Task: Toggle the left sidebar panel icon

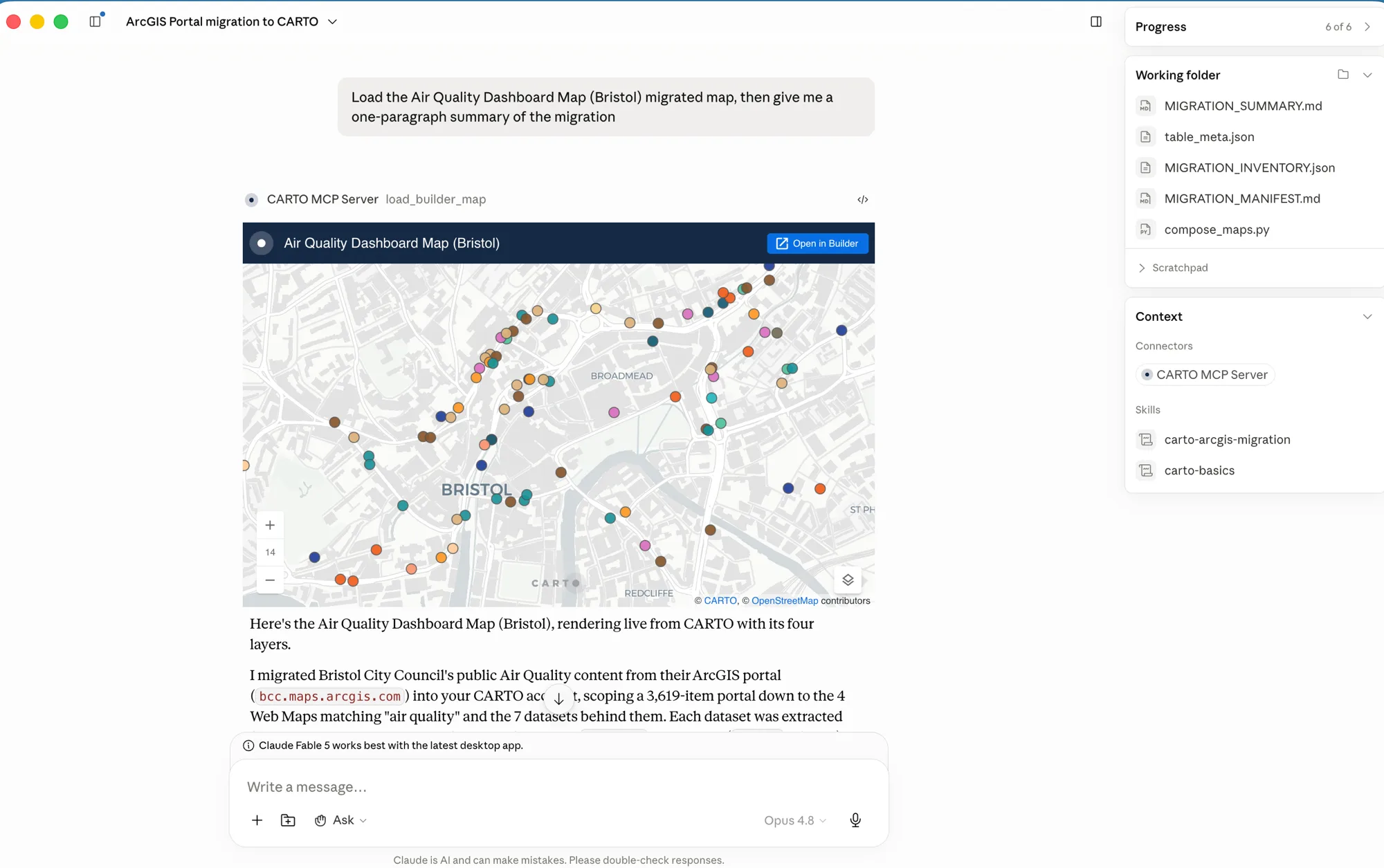Action: [x=95, y=21]
